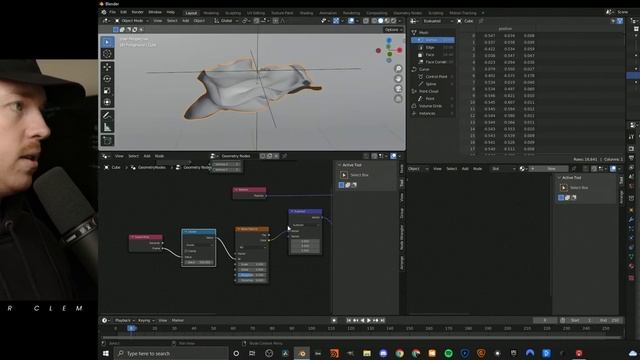
Task: Select the Rotate tool in viewport toolbar
Action: coord(107,79)
